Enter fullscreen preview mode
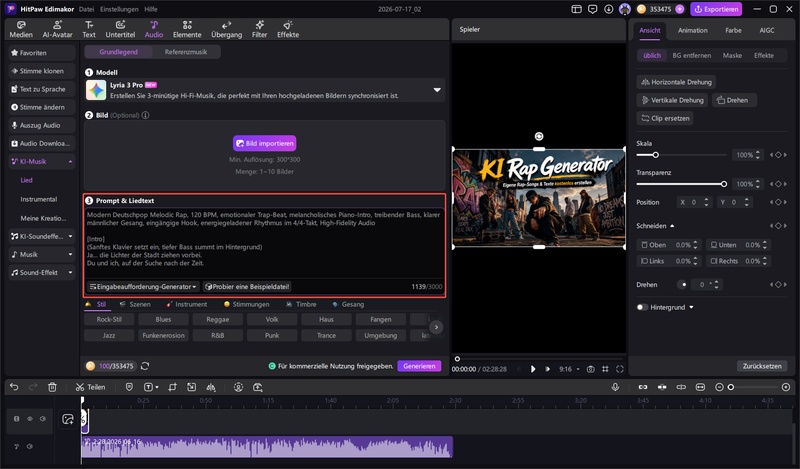The image size is (800, 469). (620, 368)
